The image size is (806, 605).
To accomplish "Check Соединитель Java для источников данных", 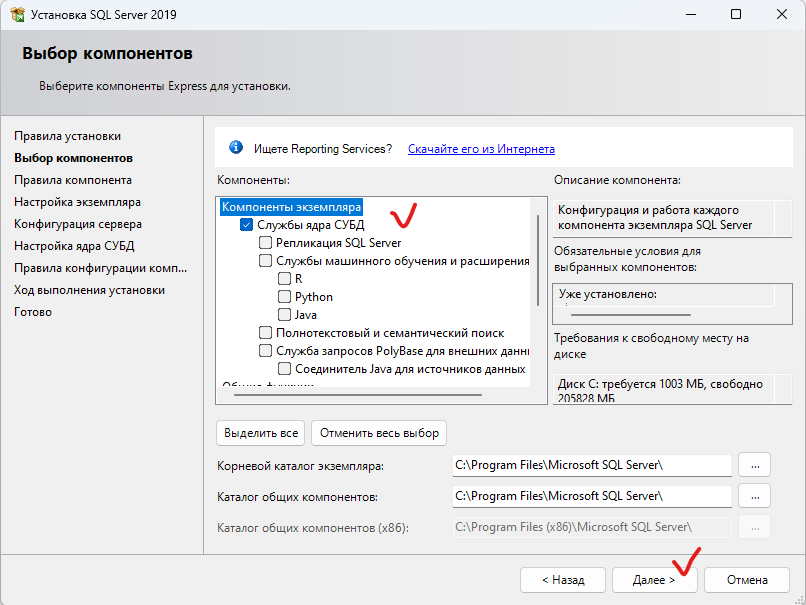I will click(x=284, y=369).
